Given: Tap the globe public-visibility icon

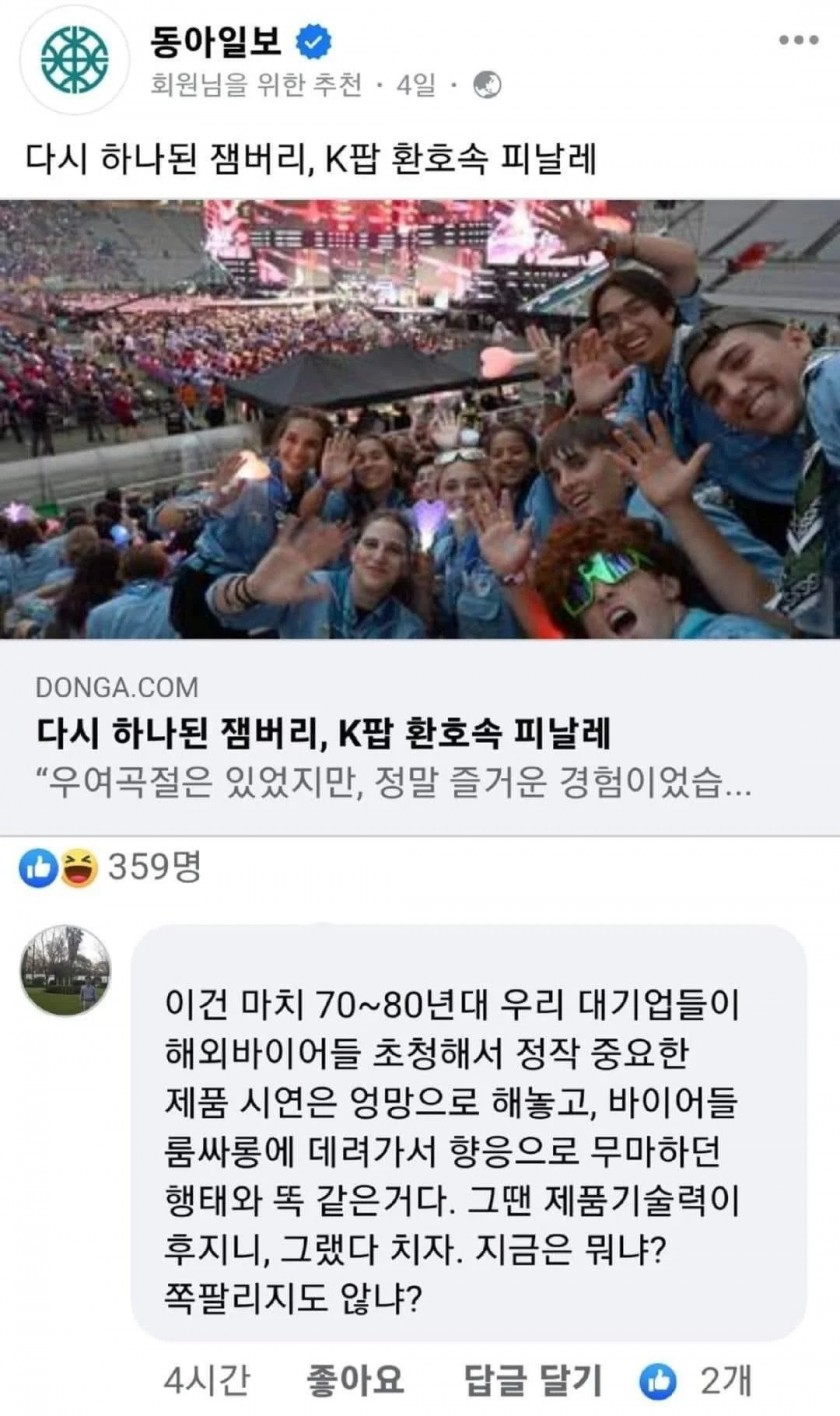Looking at the screenshot, I should coord(487,86).
